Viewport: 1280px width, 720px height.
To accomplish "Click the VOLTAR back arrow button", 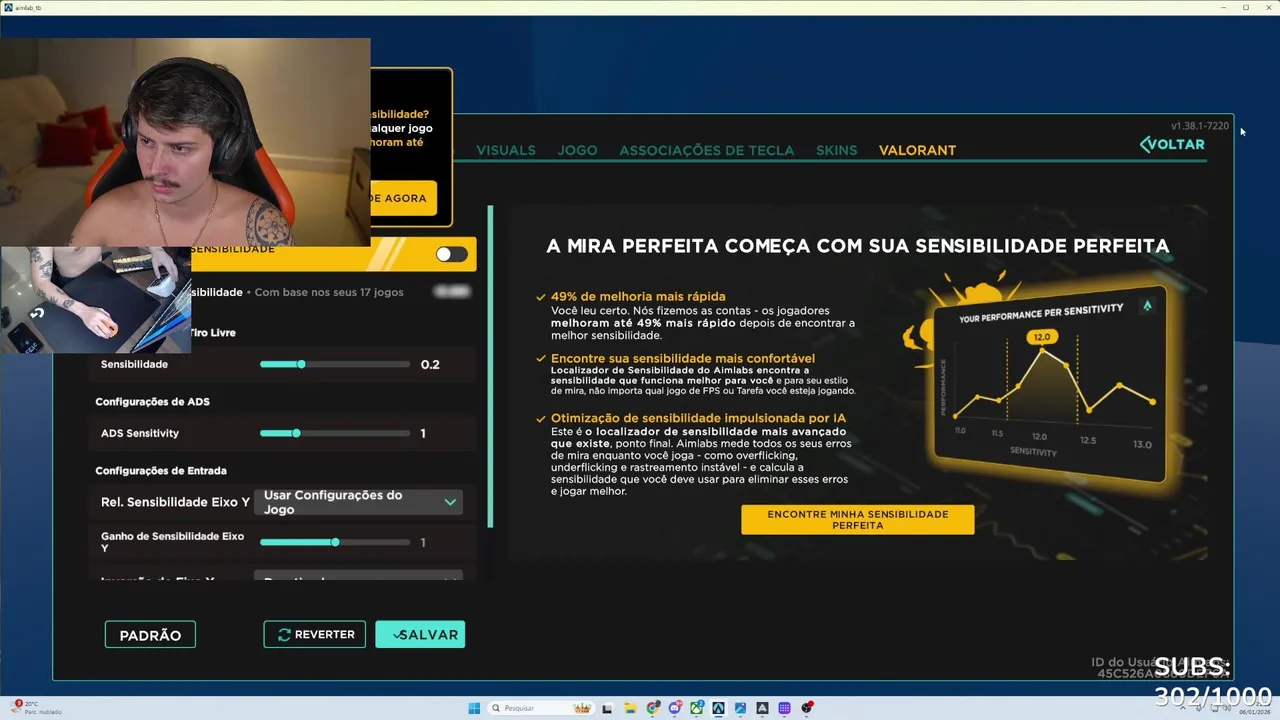I will [1172, 144].
